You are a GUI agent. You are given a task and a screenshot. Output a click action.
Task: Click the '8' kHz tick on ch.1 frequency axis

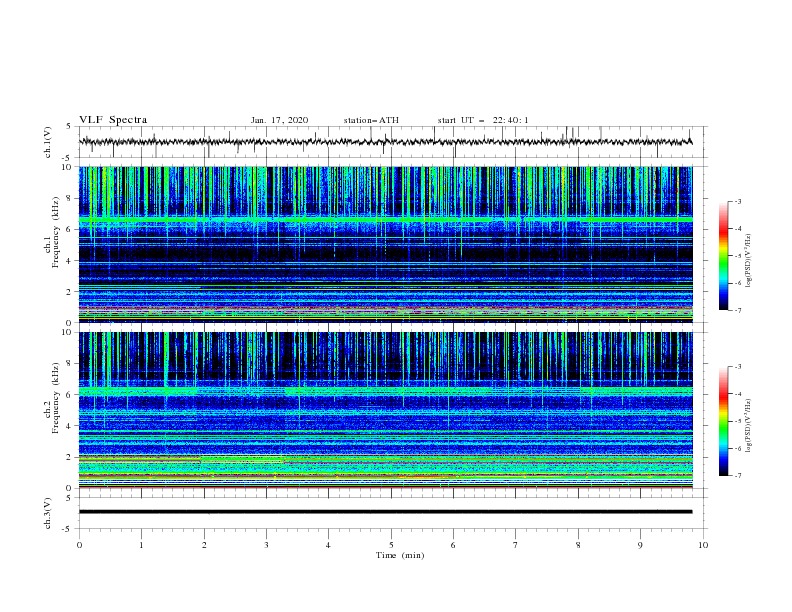(x=70, y=198)
